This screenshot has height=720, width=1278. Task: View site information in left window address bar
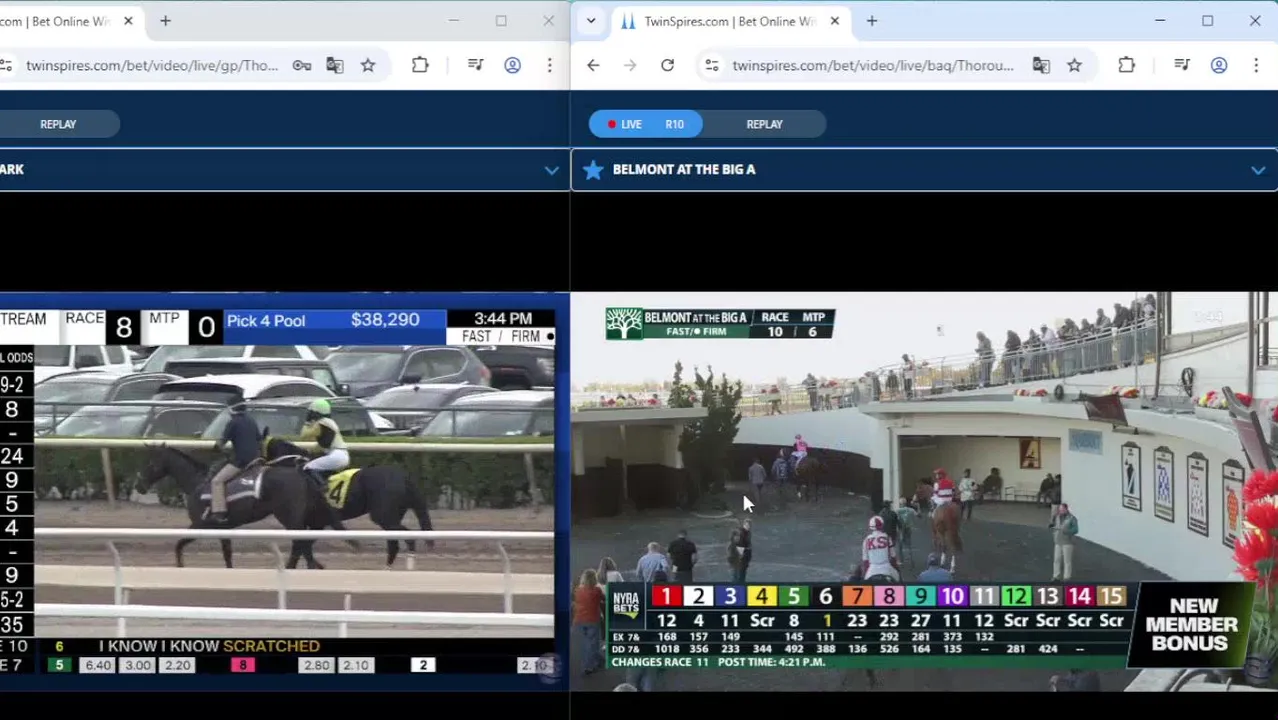point(6,65)
